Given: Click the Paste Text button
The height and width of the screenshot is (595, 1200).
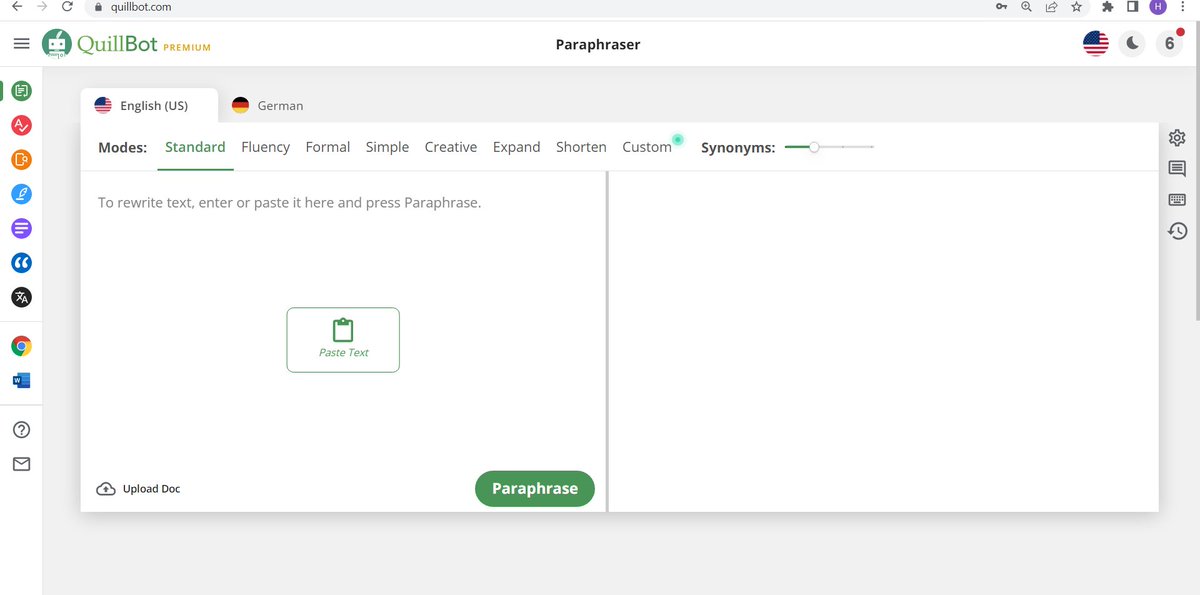Looking at the screenshot, I should (343, 340).
